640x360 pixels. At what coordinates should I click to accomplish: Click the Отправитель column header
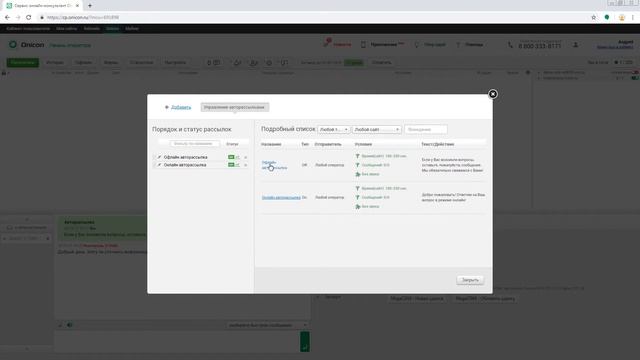(328, 144)
